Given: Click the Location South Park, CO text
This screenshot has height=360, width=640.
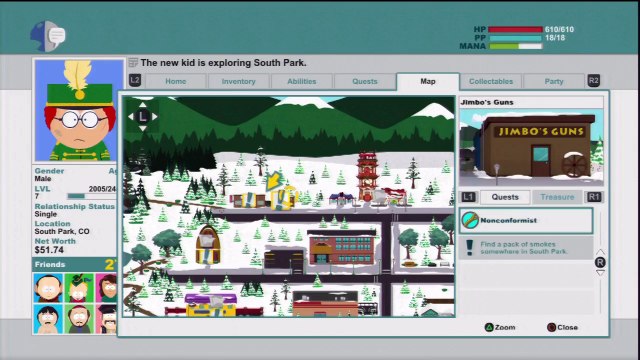Looking at the screenshot, I should [62, 231].
